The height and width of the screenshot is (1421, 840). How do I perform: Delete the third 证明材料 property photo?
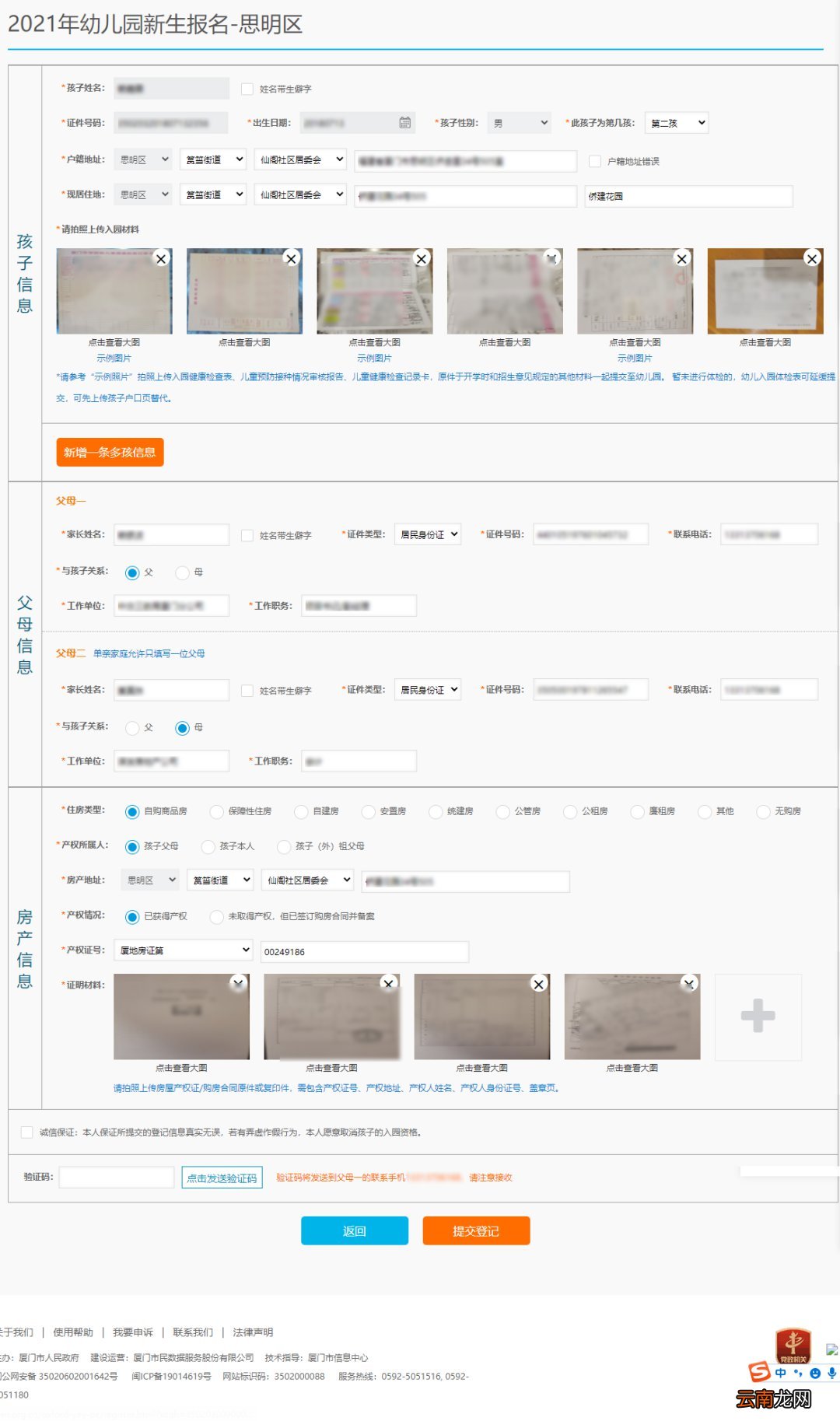[x=538, y=984]
